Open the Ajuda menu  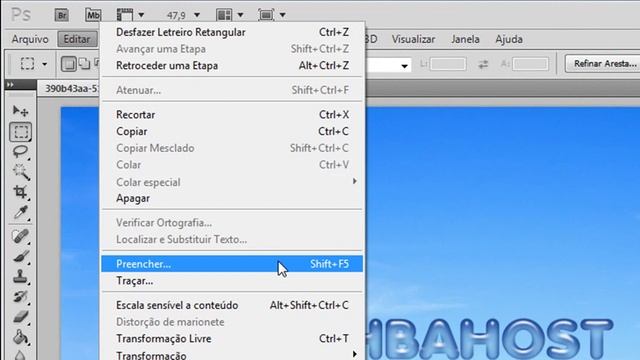point(509,39)
